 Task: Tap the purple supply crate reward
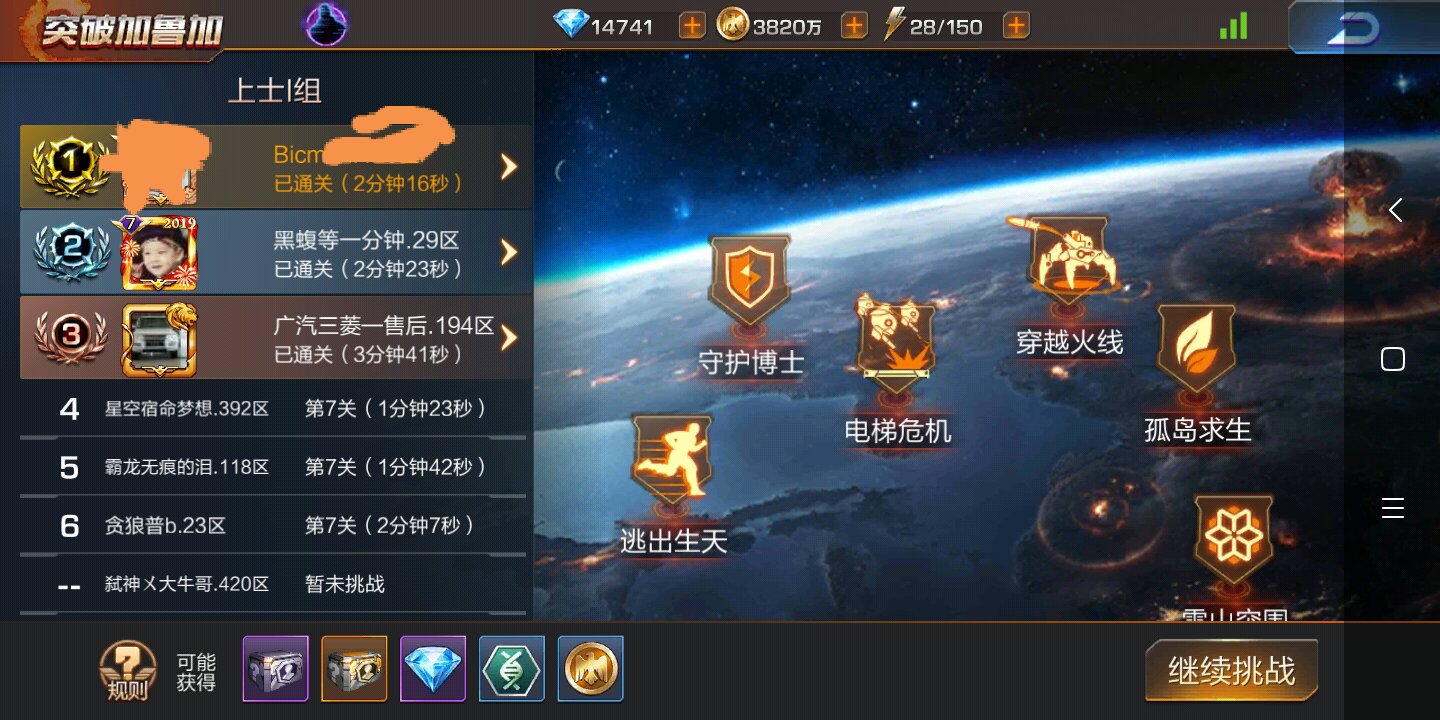point(275,668)
